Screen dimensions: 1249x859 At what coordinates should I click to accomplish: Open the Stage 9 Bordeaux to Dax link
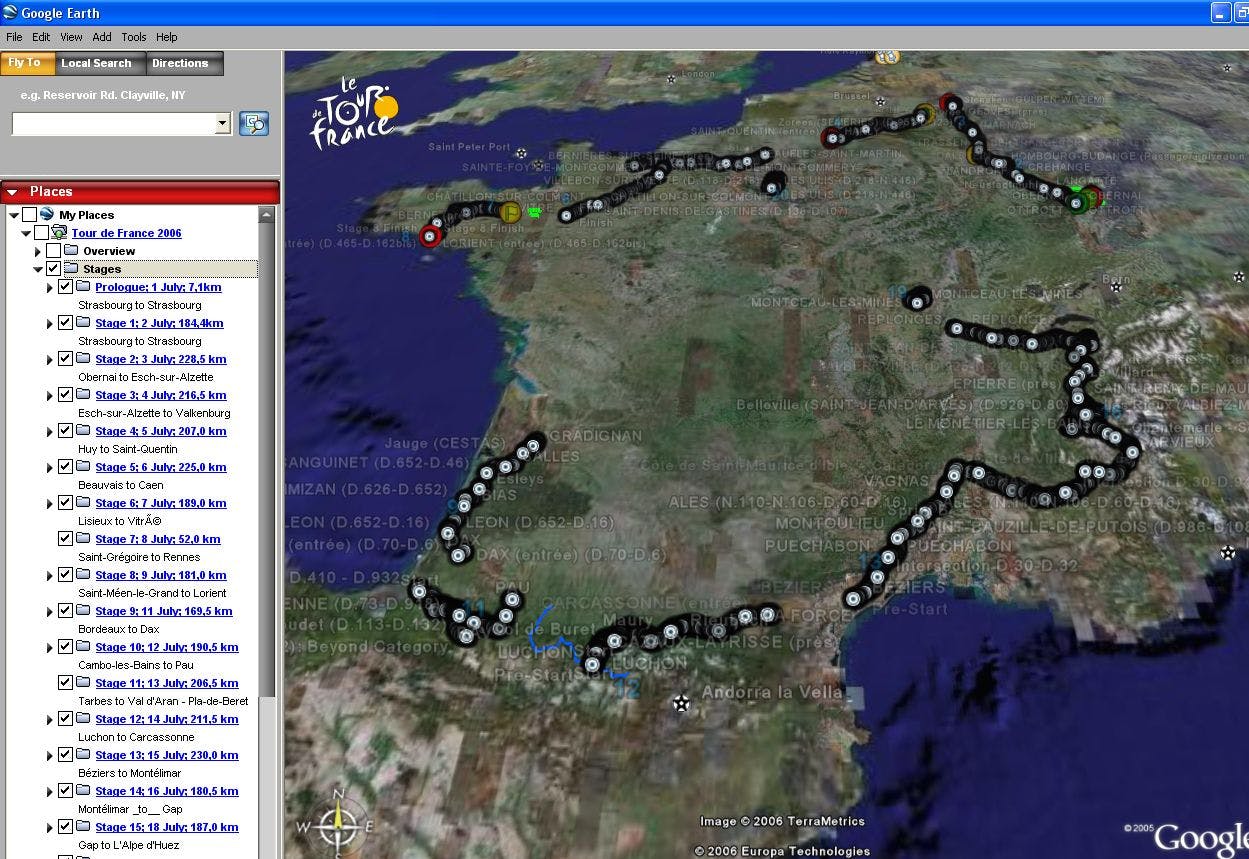point(164,611)
